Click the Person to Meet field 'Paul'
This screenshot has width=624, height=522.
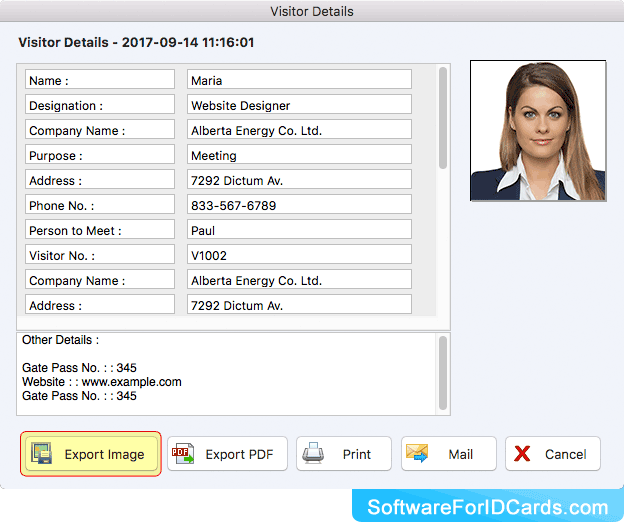coord(299,230)
